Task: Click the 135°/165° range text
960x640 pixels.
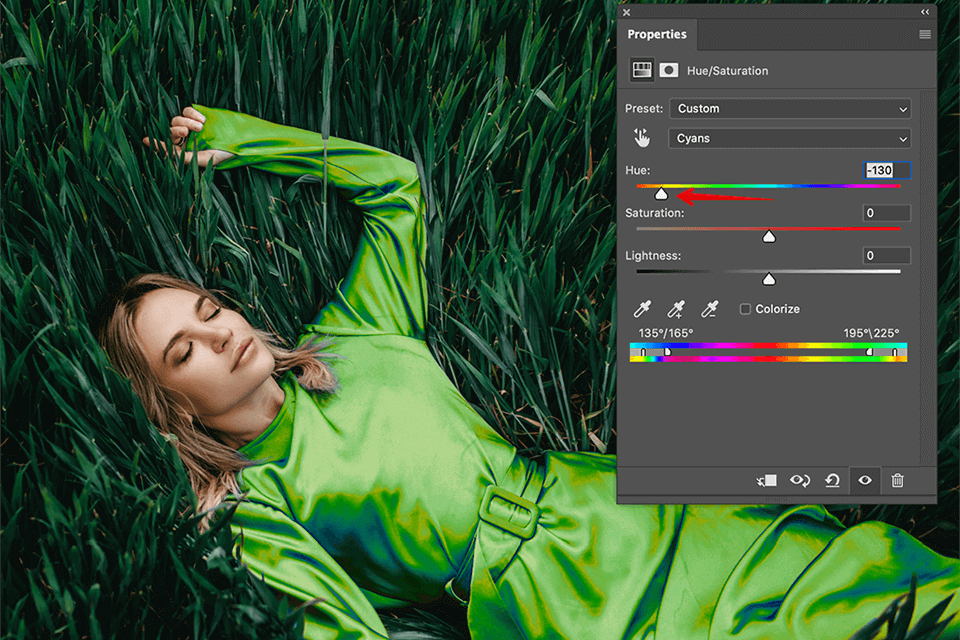Action: (666, 333)
